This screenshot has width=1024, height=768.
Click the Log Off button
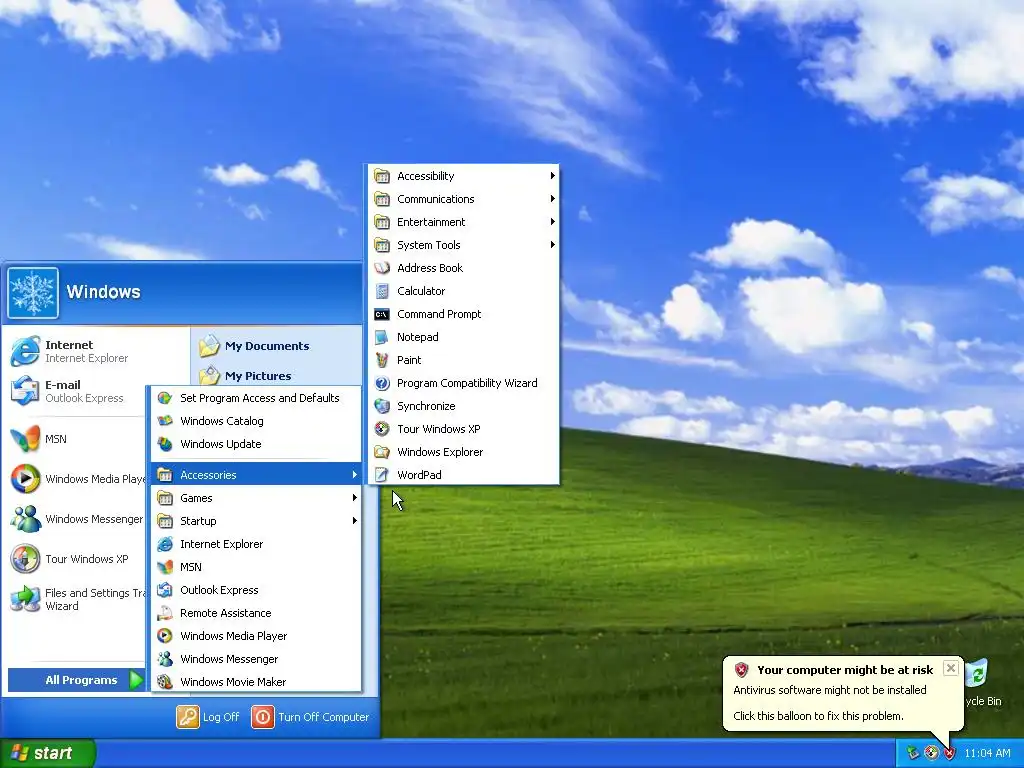pyautogui.click(x=208, y=717)
